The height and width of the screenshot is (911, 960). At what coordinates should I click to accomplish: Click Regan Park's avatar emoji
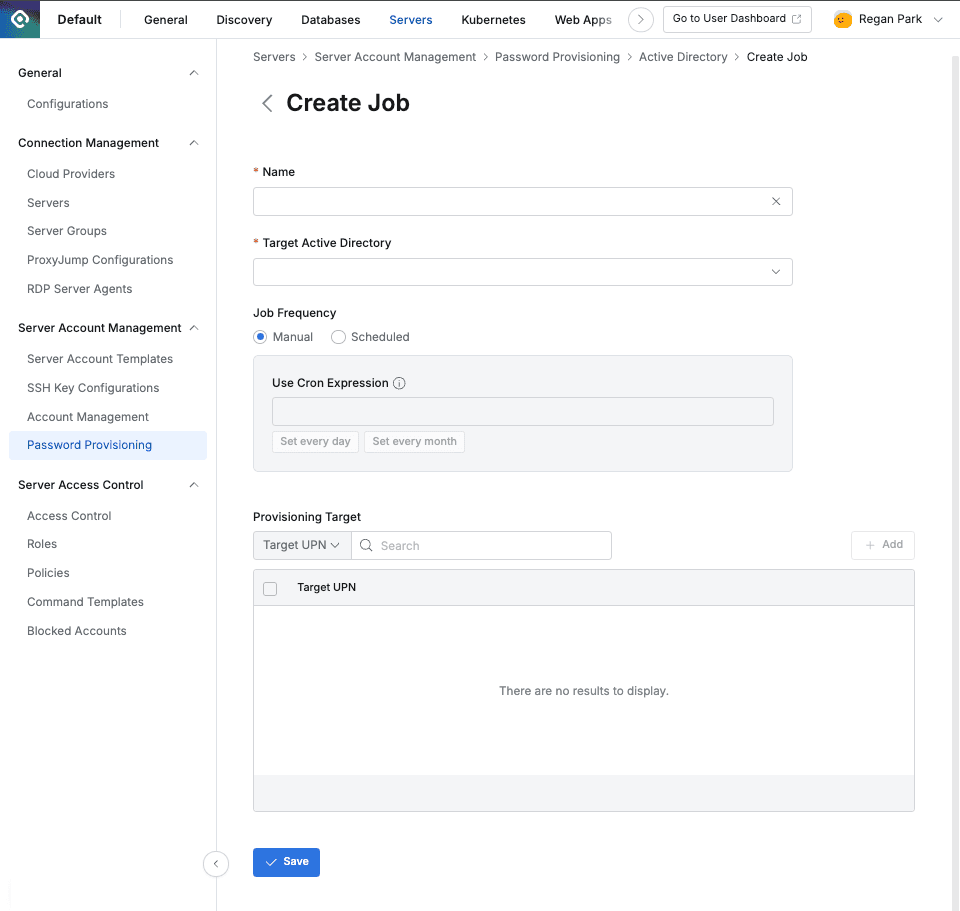point(841,19)
